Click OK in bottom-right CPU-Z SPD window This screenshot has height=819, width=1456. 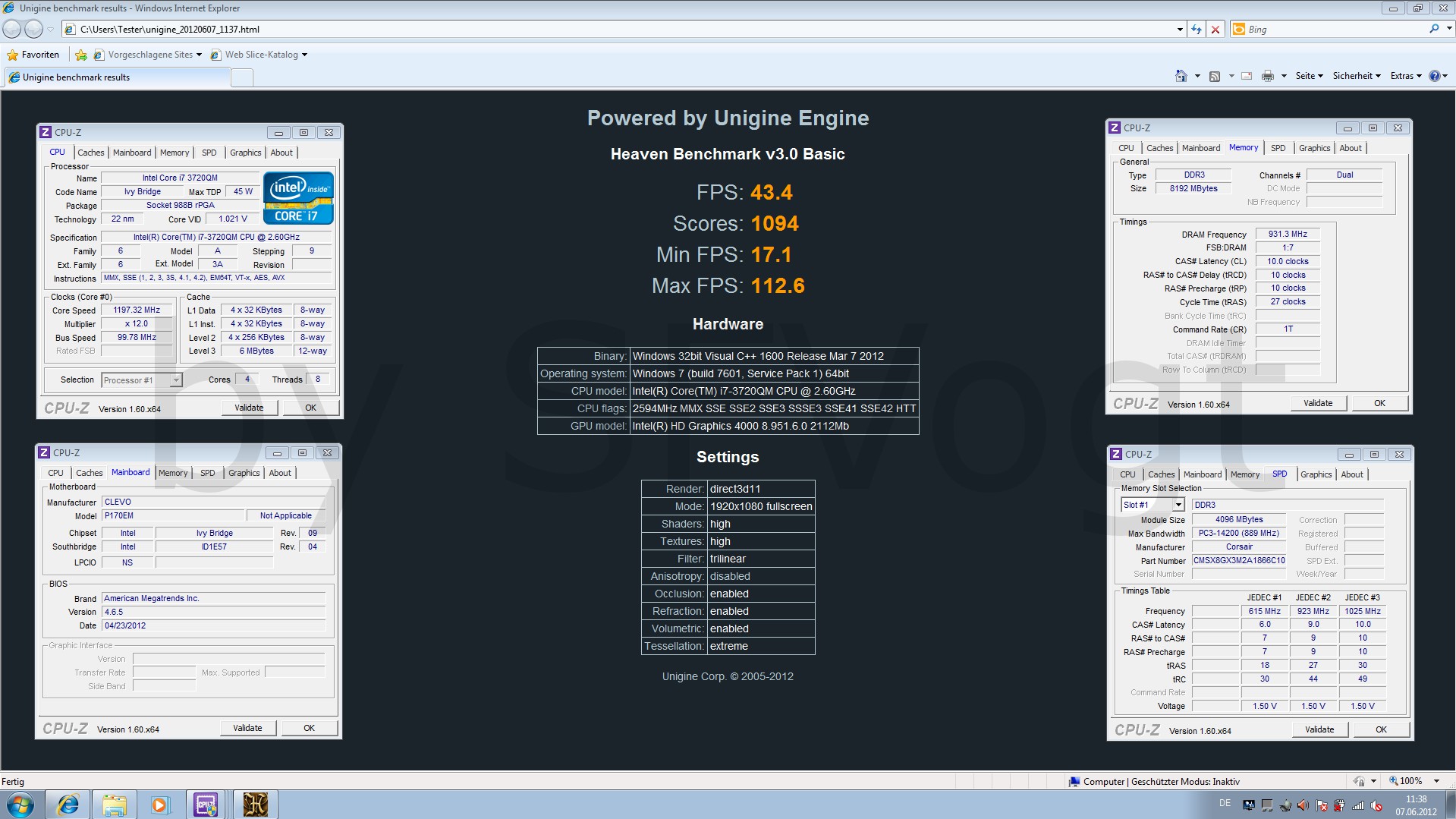click(1381, 729)
